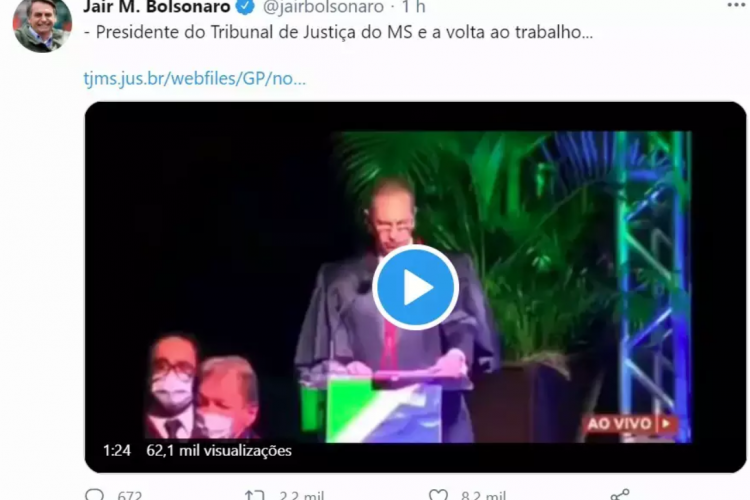
Task: Click the reply speech bubble icon
Action: coord(94,494)
